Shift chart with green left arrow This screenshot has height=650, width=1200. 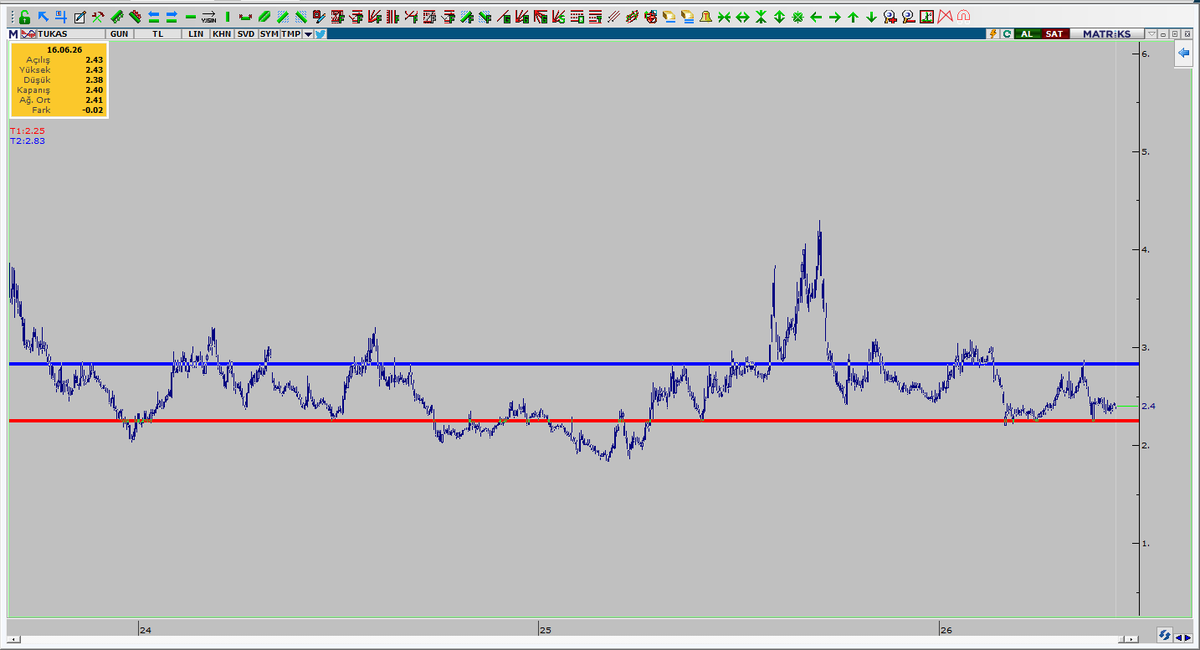816,17
